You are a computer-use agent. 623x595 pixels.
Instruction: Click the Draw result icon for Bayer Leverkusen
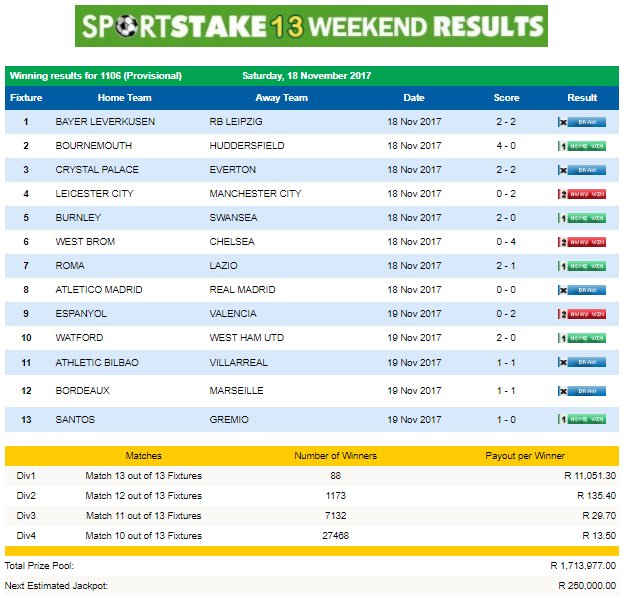(582, 122)
